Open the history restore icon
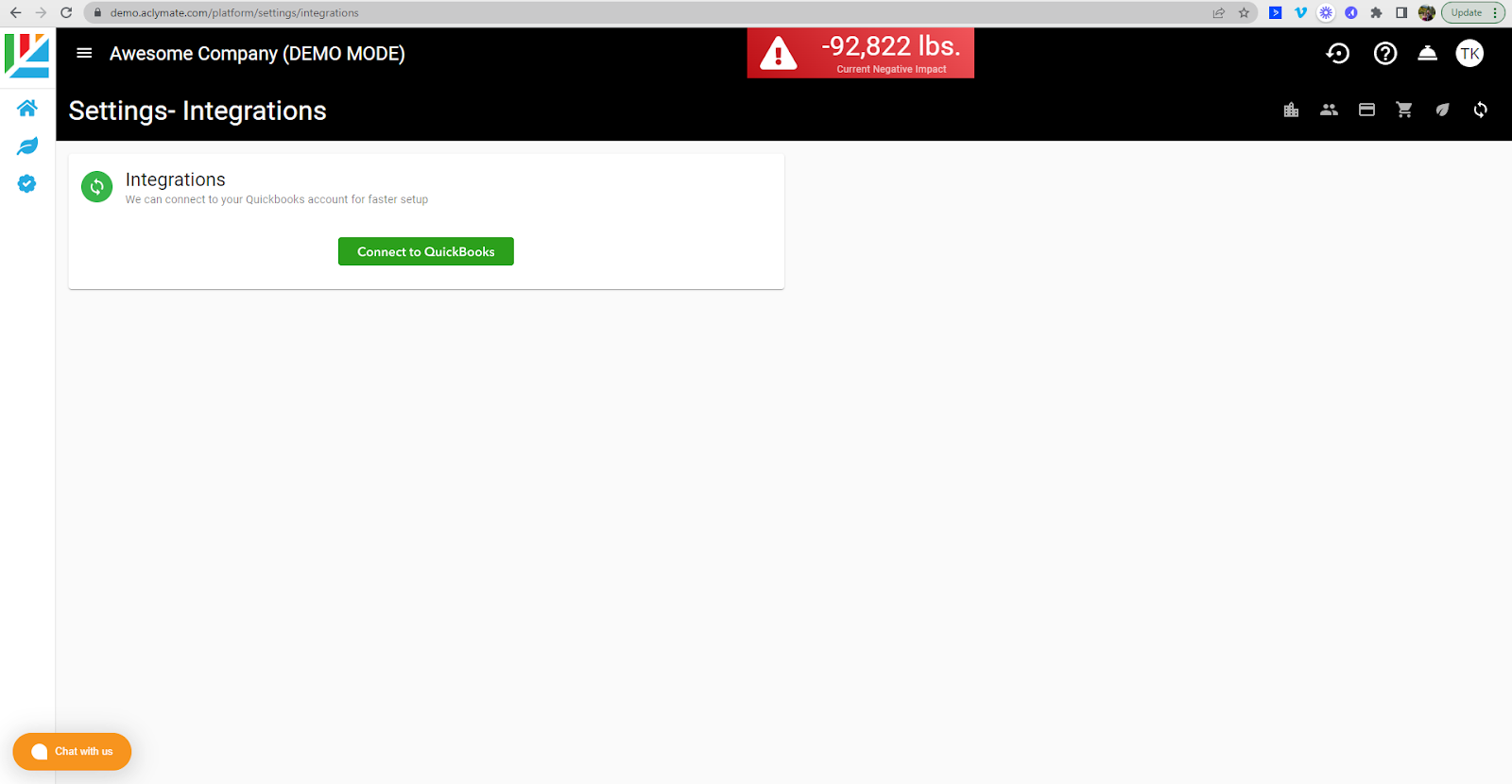This screenshot has height=784, width=1512. 1338,54
